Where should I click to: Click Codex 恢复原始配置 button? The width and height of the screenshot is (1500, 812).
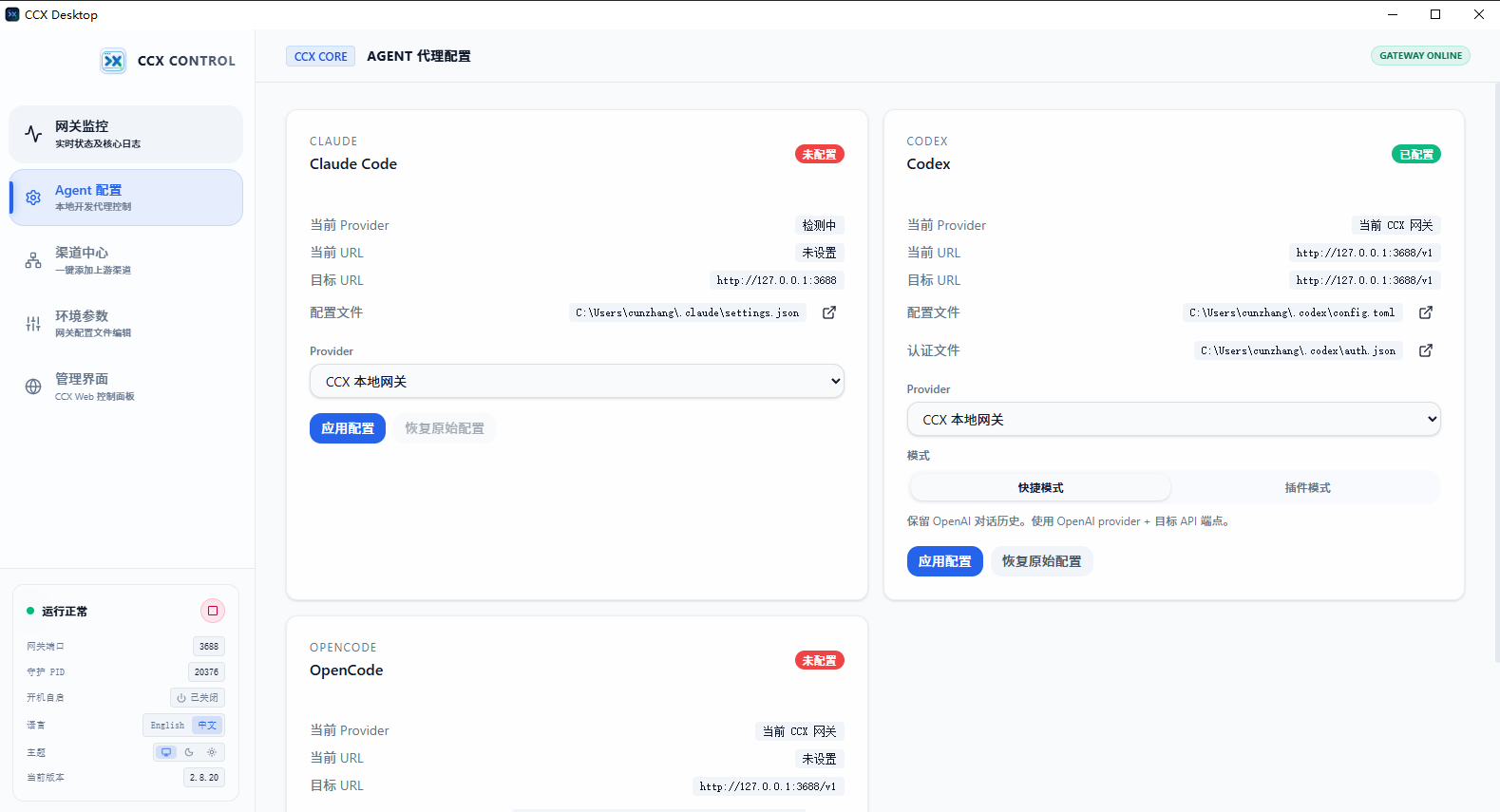click(1041, 561)
